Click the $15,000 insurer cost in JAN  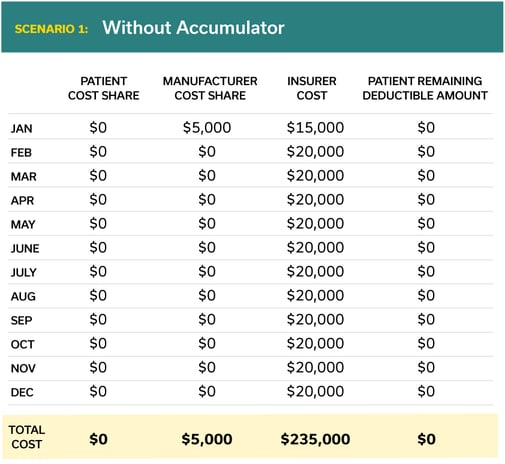pyautogui.click(x=315, y=127)
